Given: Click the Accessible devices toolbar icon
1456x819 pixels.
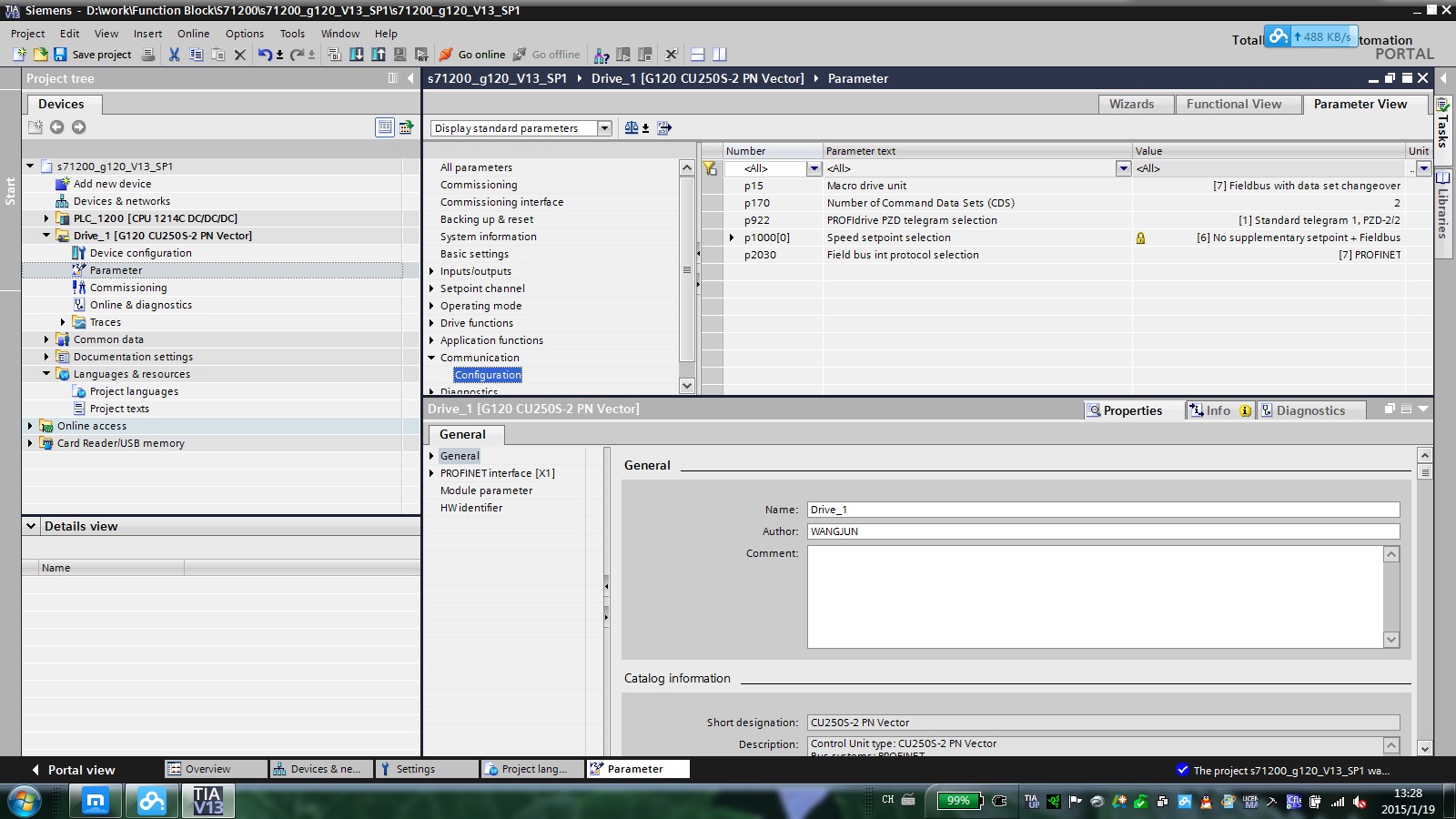Looking at the screenshot, I should click(602, 55).
